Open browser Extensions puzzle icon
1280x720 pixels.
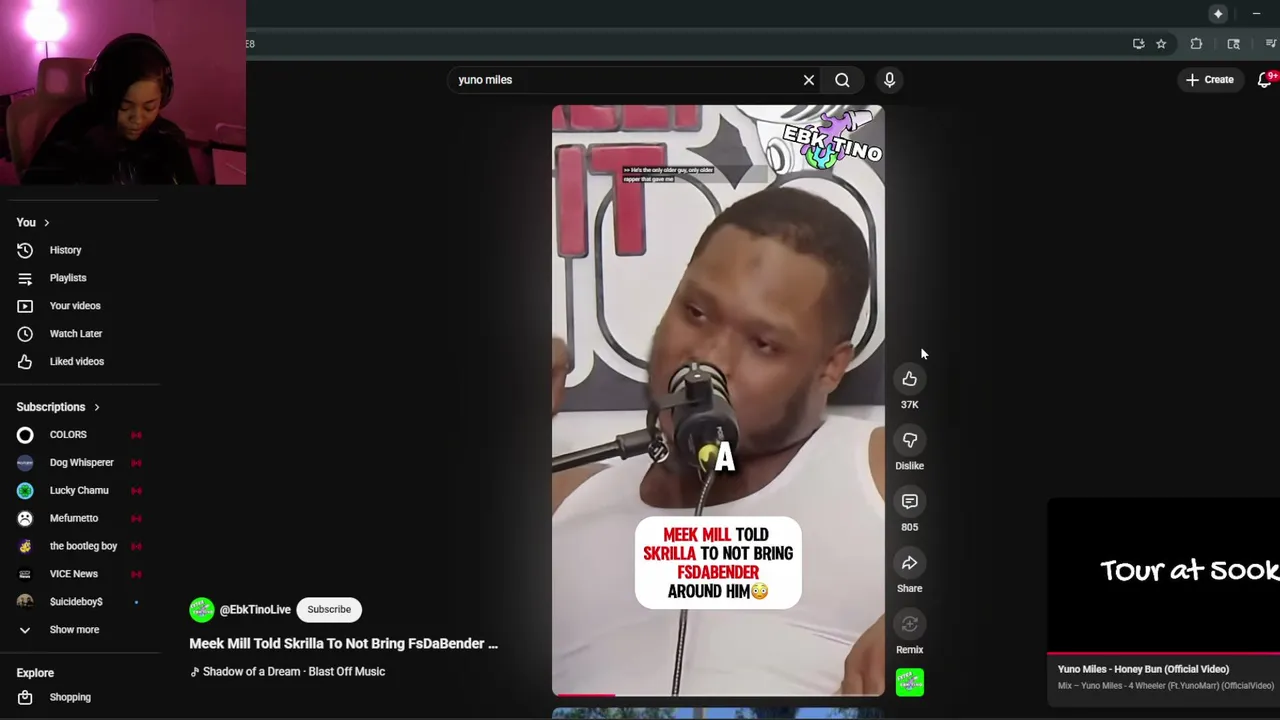[1196, 44]
